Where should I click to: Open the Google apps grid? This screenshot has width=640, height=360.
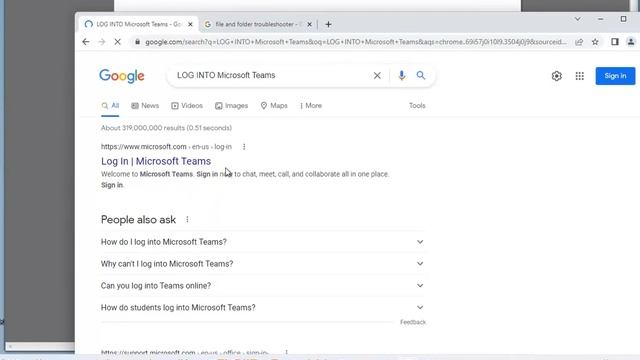pyautogui.click(x=580, y=76)
